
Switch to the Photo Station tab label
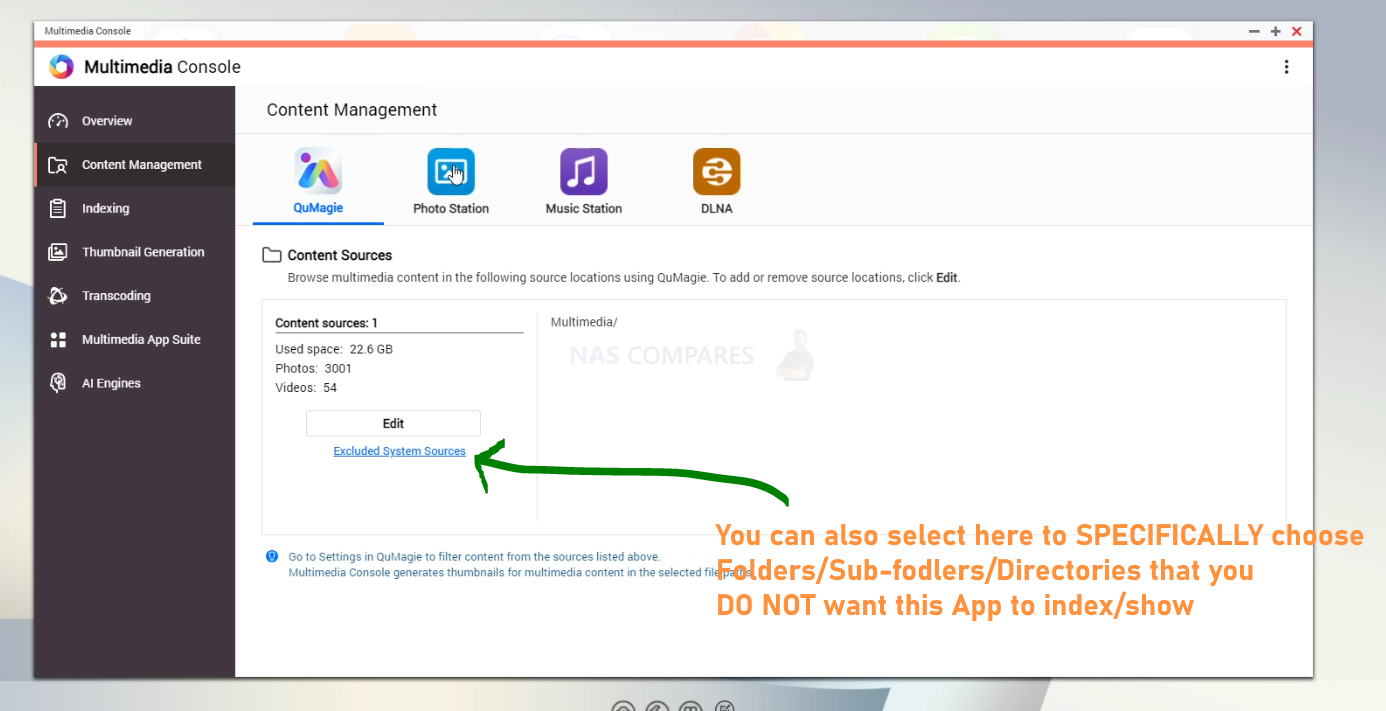[x=451, y=209]
